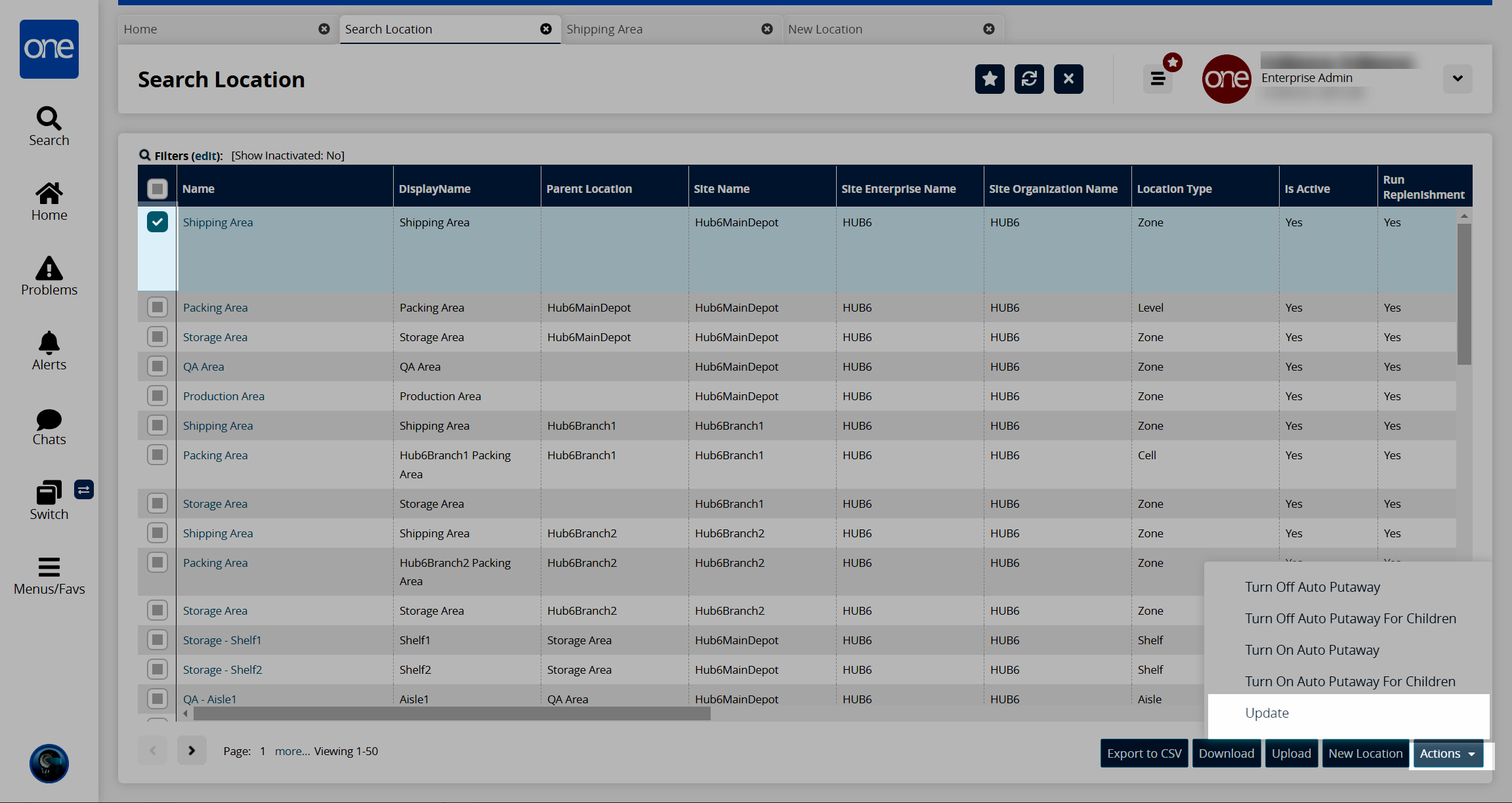Click the Problems warning icon
Screen dimensions: 1512x803
[x=49, y=268]
